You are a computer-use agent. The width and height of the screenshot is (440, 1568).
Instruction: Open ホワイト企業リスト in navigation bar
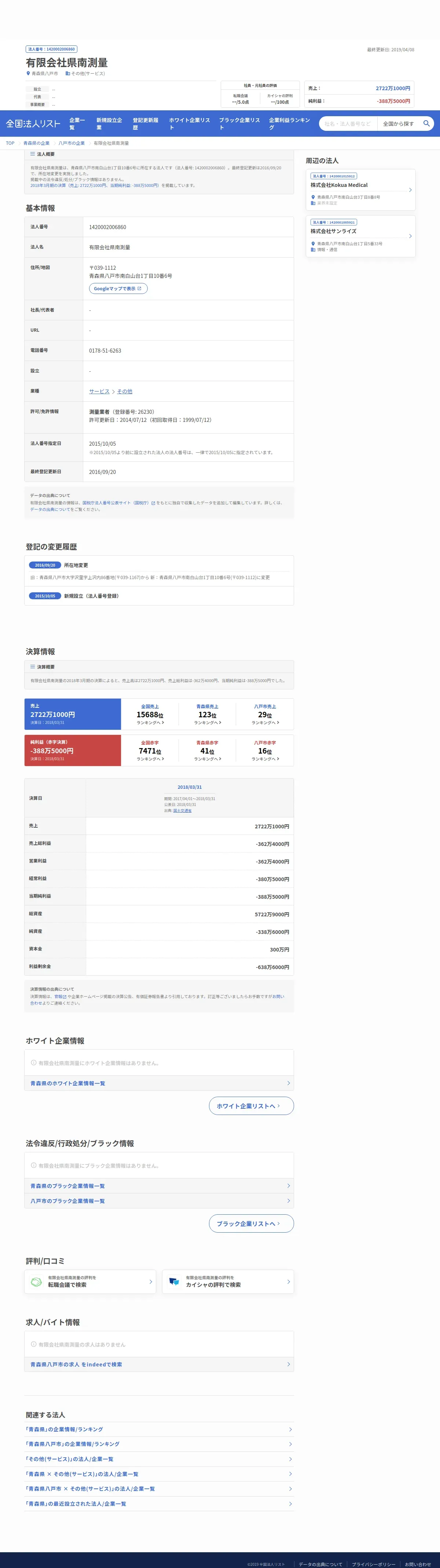pyautogui.click(x=189, y=124)
